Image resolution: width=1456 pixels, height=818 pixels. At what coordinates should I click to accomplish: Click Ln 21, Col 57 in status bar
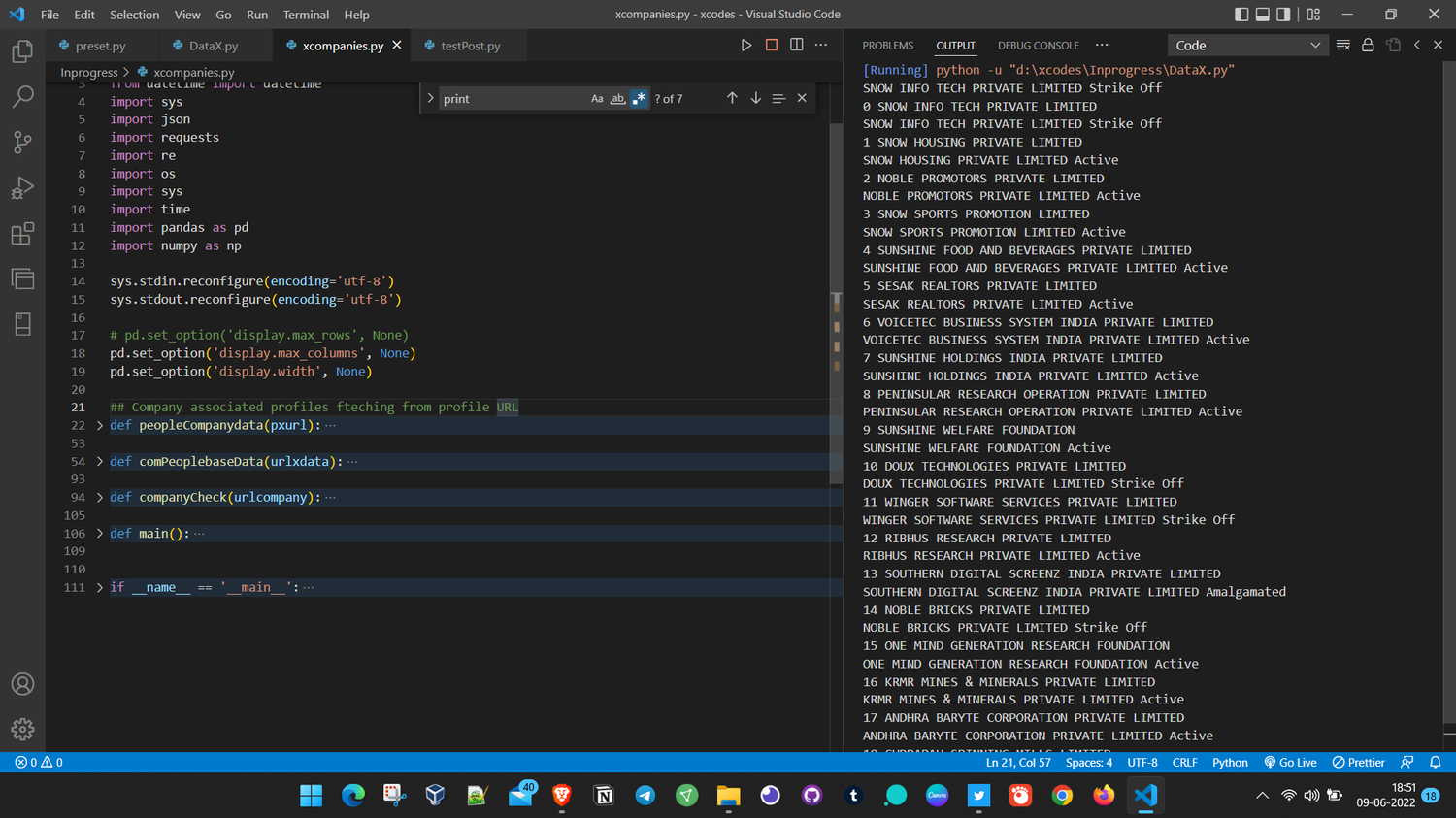click(1018, 763)
